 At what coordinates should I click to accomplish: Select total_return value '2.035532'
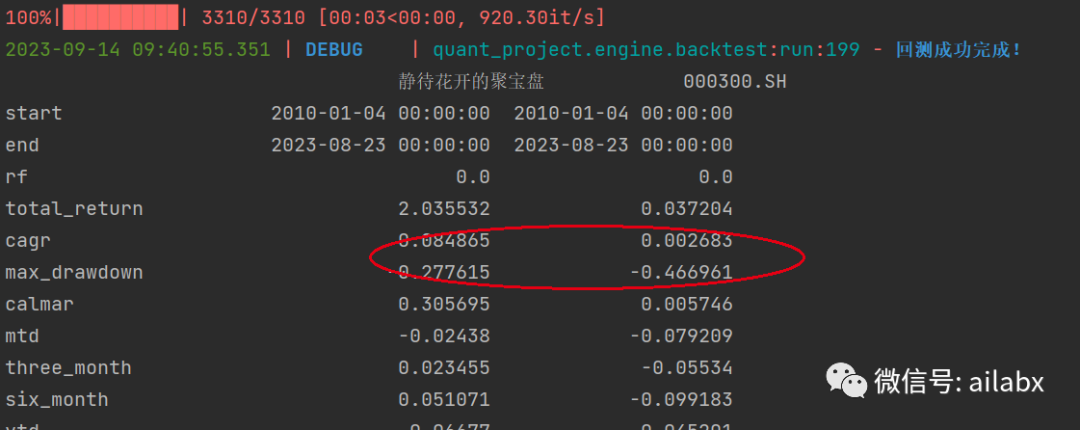(444, 209)
